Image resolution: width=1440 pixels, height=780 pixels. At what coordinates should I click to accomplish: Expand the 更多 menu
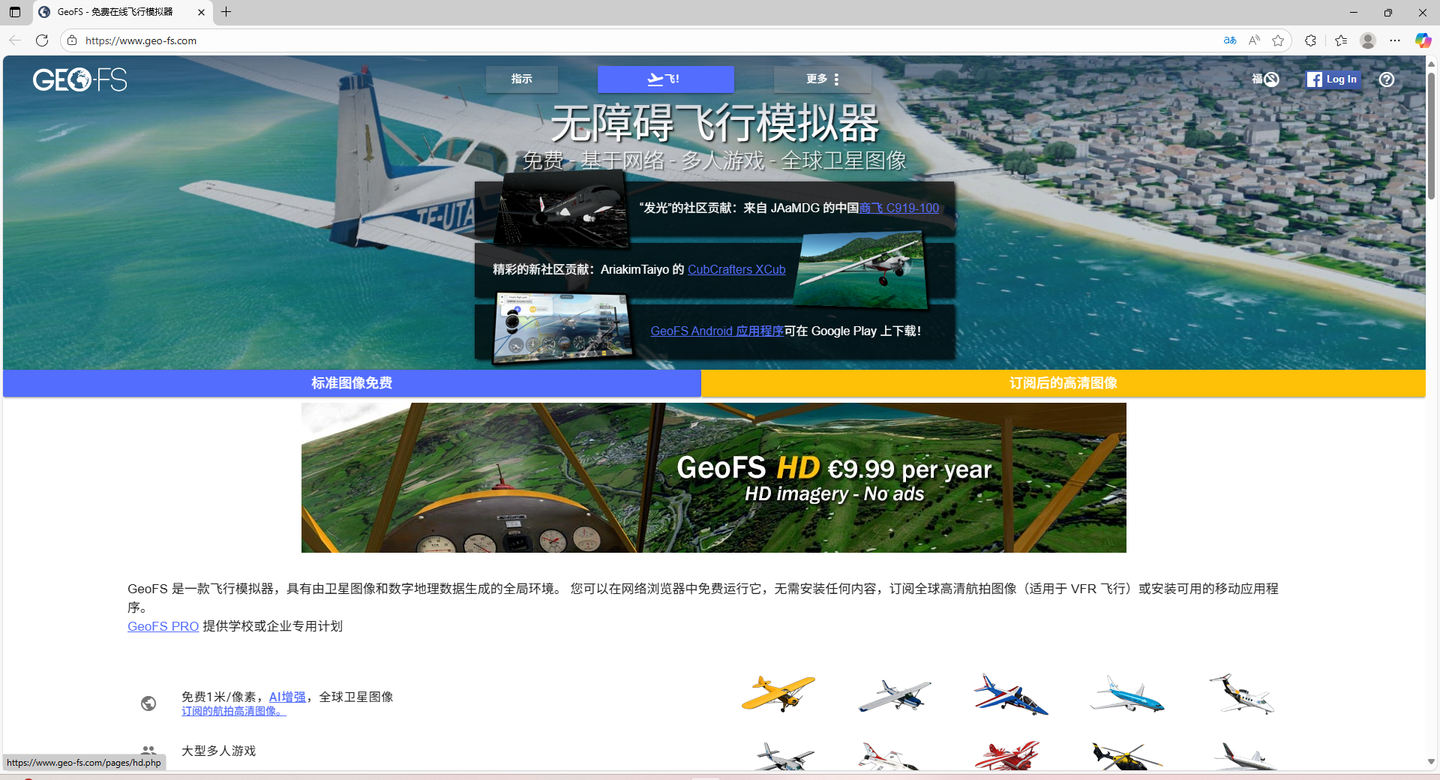pos(823,79)
